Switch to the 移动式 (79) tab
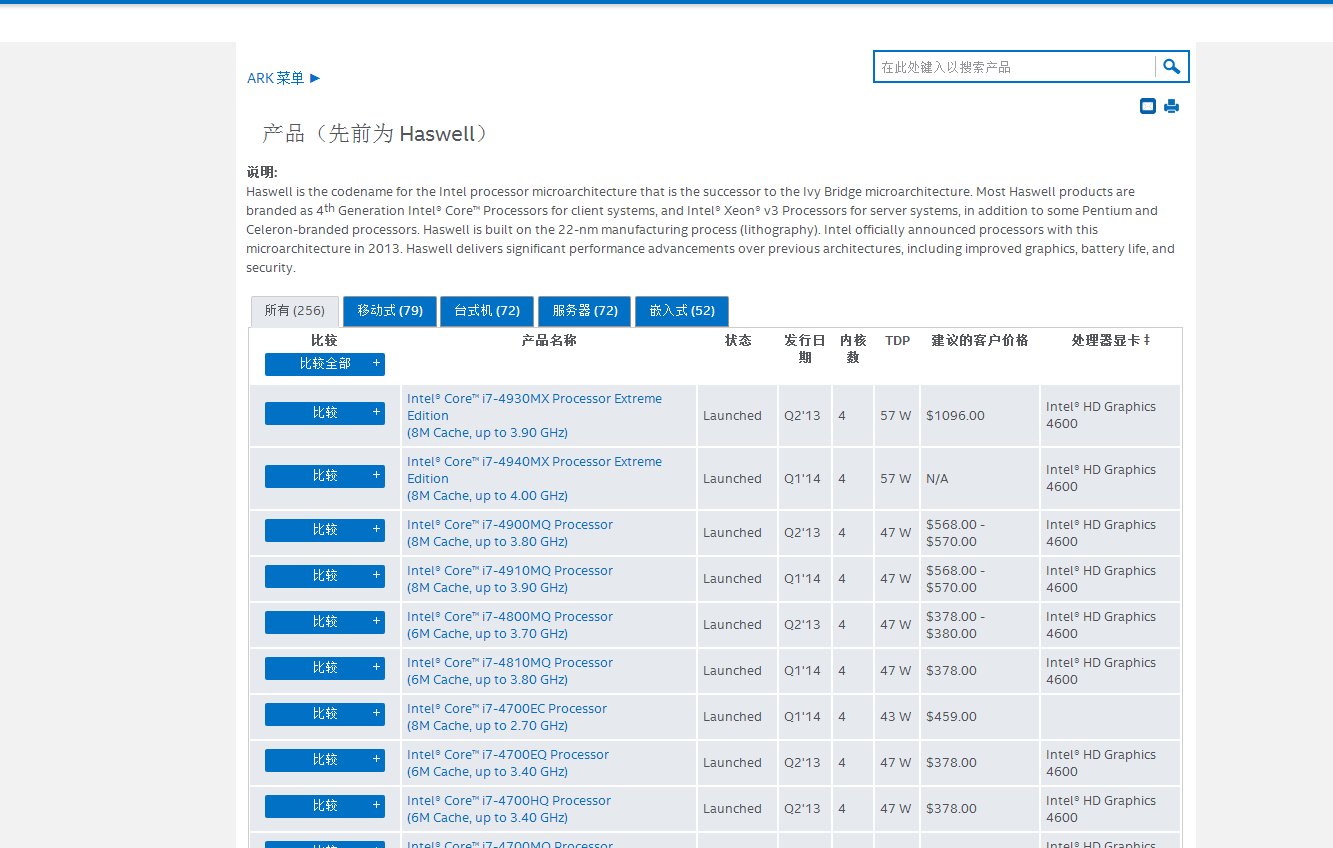This screenshot has width=1333, height=848. click(x=390, y=311)
